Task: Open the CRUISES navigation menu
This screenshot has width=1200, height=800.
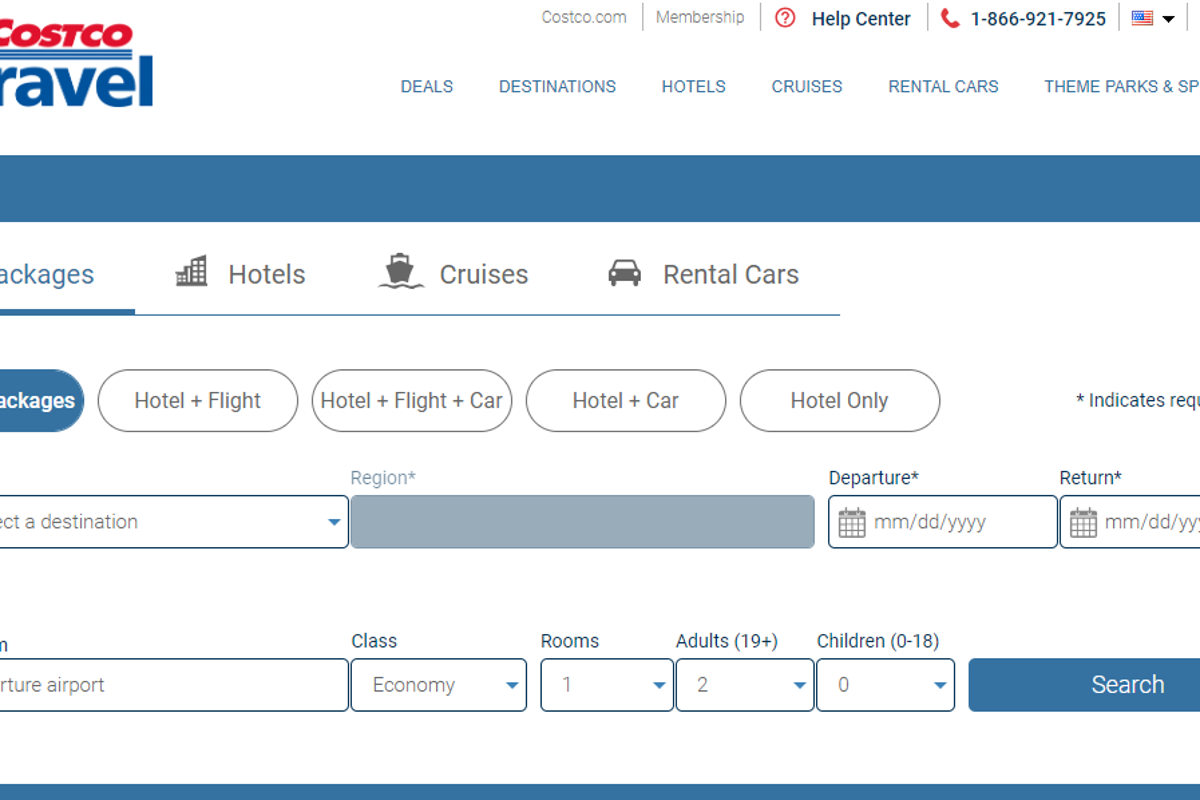Action: 806,87
